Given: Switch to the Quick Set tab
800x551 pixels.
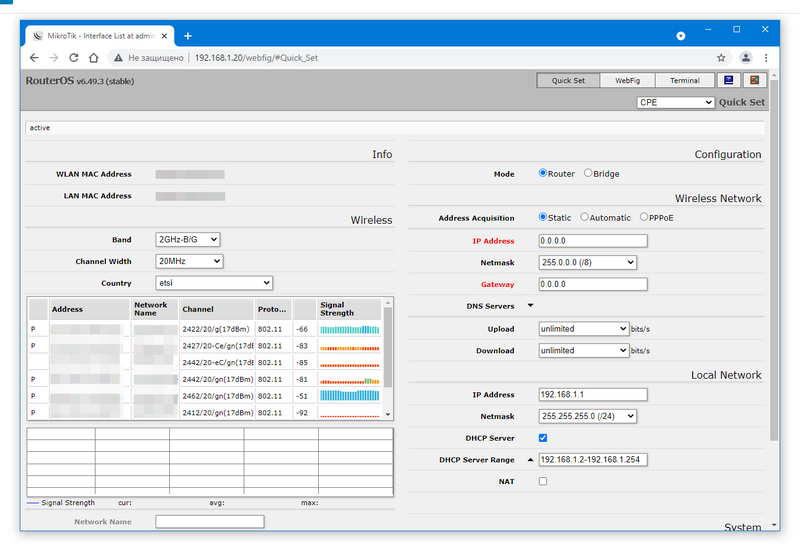Looking at the screenshot, I should [x=568, y=81].
